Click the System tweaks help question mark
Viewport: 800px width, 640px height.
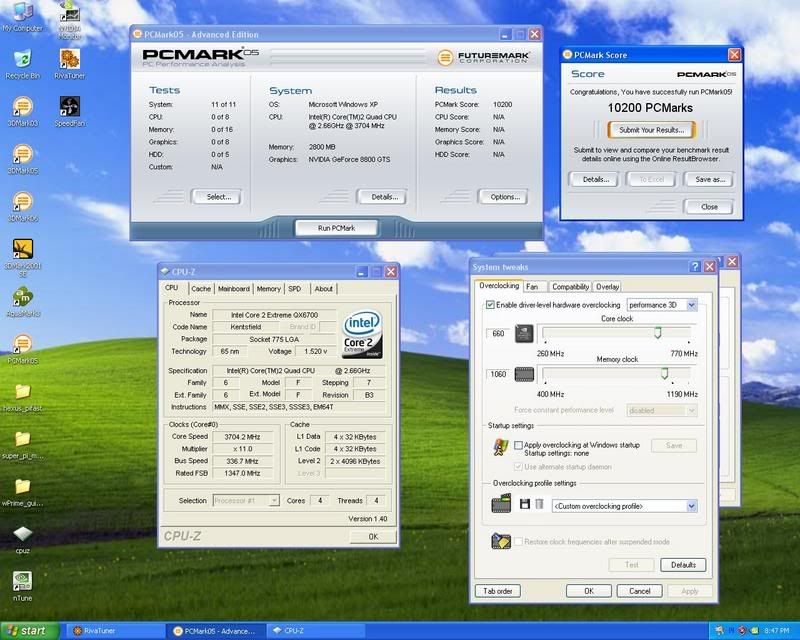(694, 266)
